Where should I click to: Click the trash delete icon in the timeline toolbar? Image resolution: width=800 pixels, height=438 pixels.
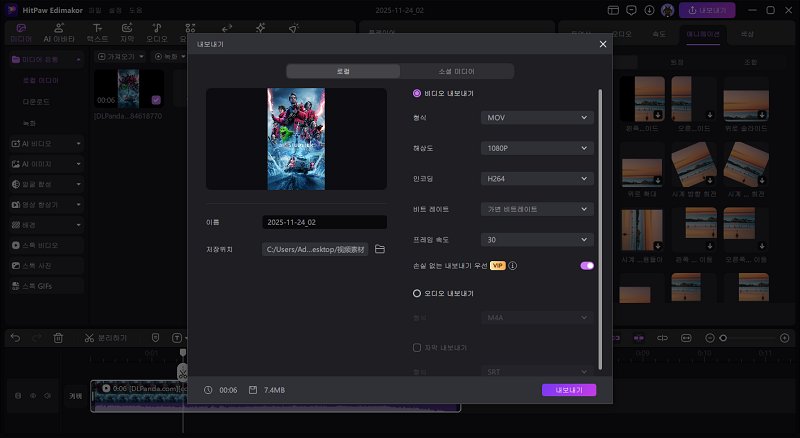coord(58,338)
